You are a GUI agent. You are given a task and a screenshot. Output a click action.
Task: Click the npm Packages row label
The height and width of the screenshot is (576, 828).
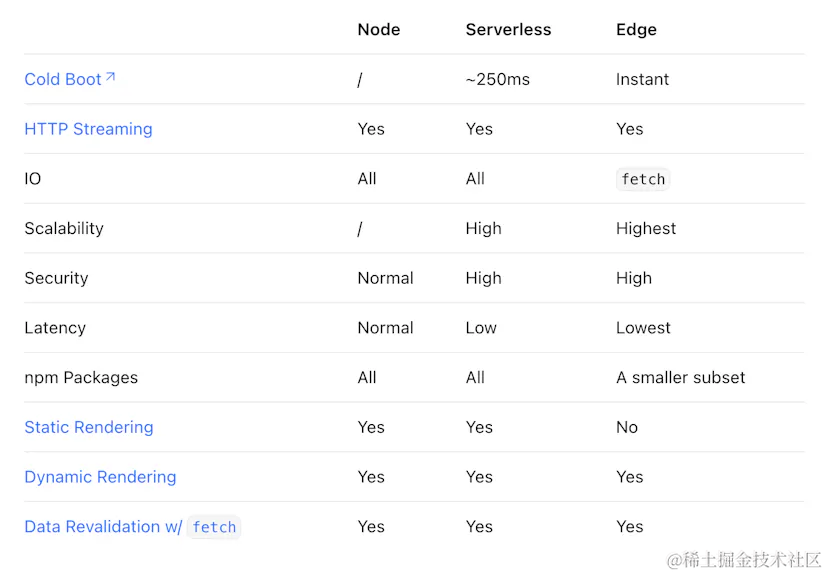point(81,378)
